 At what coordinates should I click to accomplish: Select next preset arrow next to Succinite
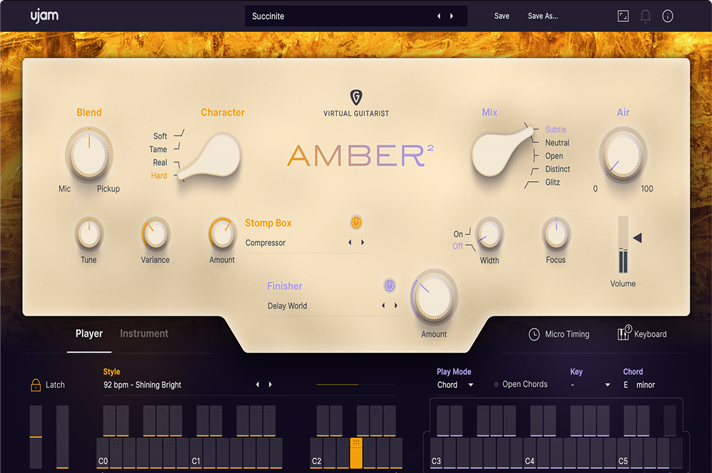click(451, 16)
